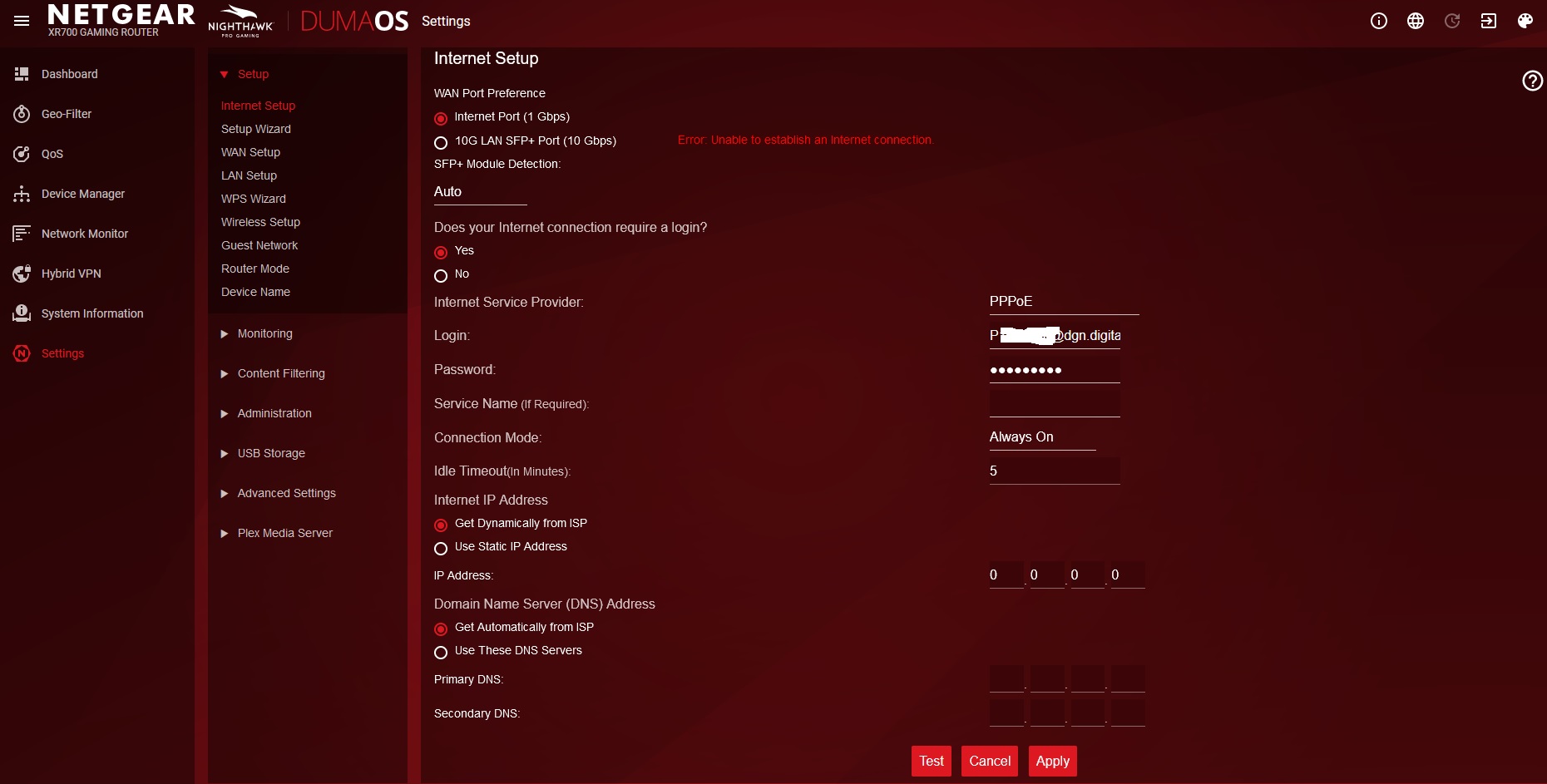Open LAN Setup submenu item
The image size is (1547, 784).
(x=249, y=175)
